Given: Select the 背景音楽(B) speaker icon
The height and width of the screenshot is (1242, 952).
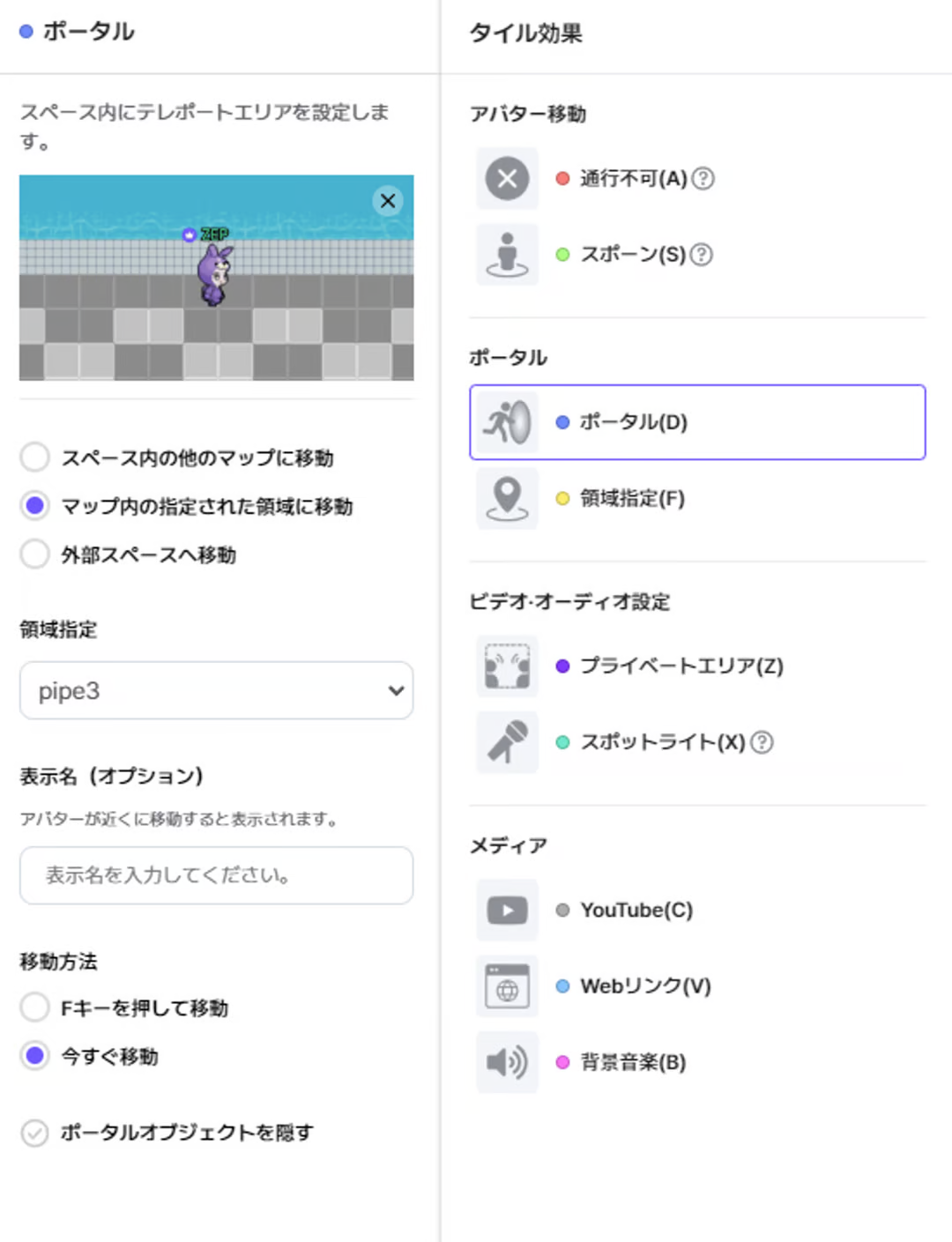Looking at the screenshot, I should coord(507,1062).
